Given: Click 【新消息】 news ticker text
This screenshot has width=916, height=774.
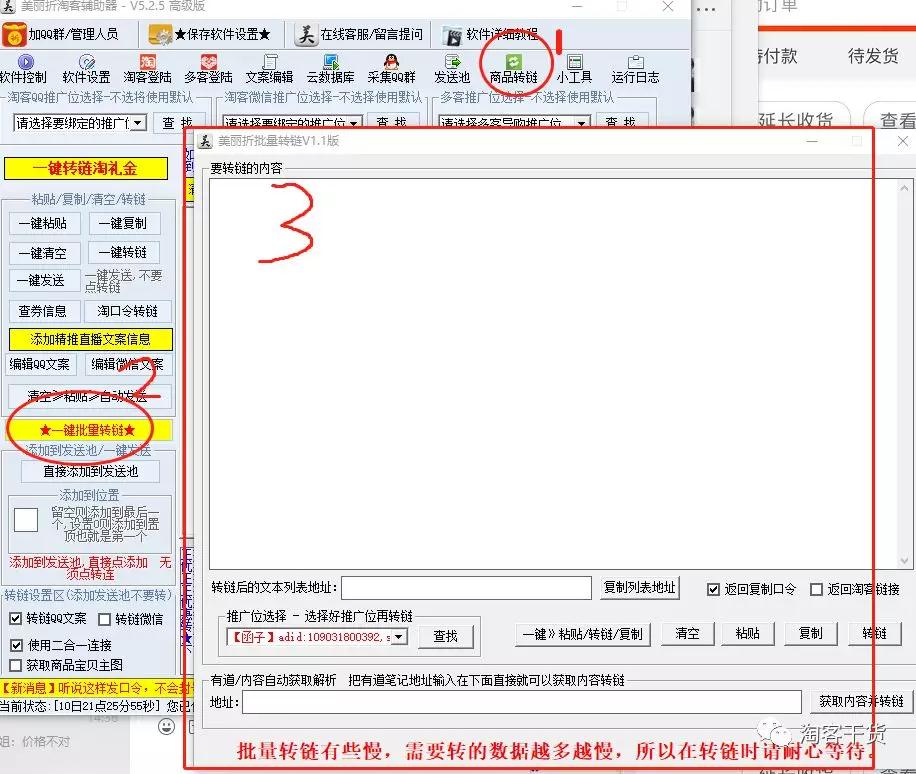Looking at the screenshot, I should [x=96, y=688].
